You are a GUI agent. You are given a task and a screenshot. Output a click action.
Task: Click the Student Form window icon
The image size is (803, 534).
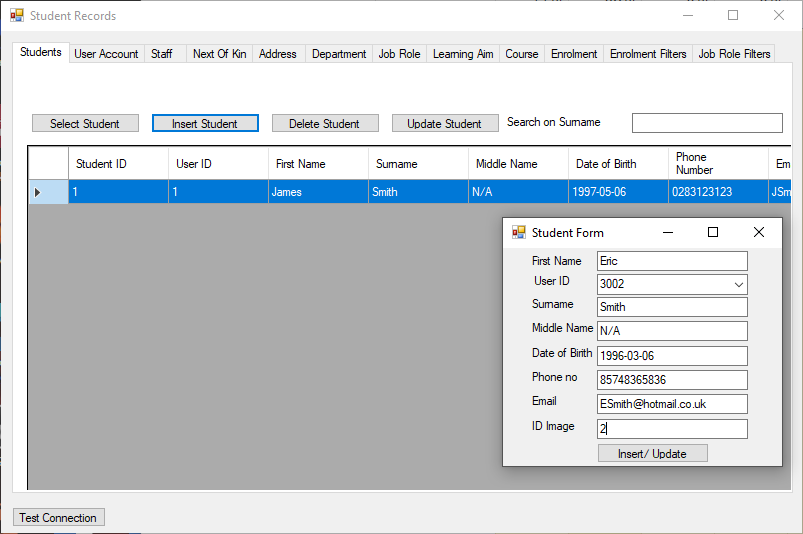click(519, 232)
